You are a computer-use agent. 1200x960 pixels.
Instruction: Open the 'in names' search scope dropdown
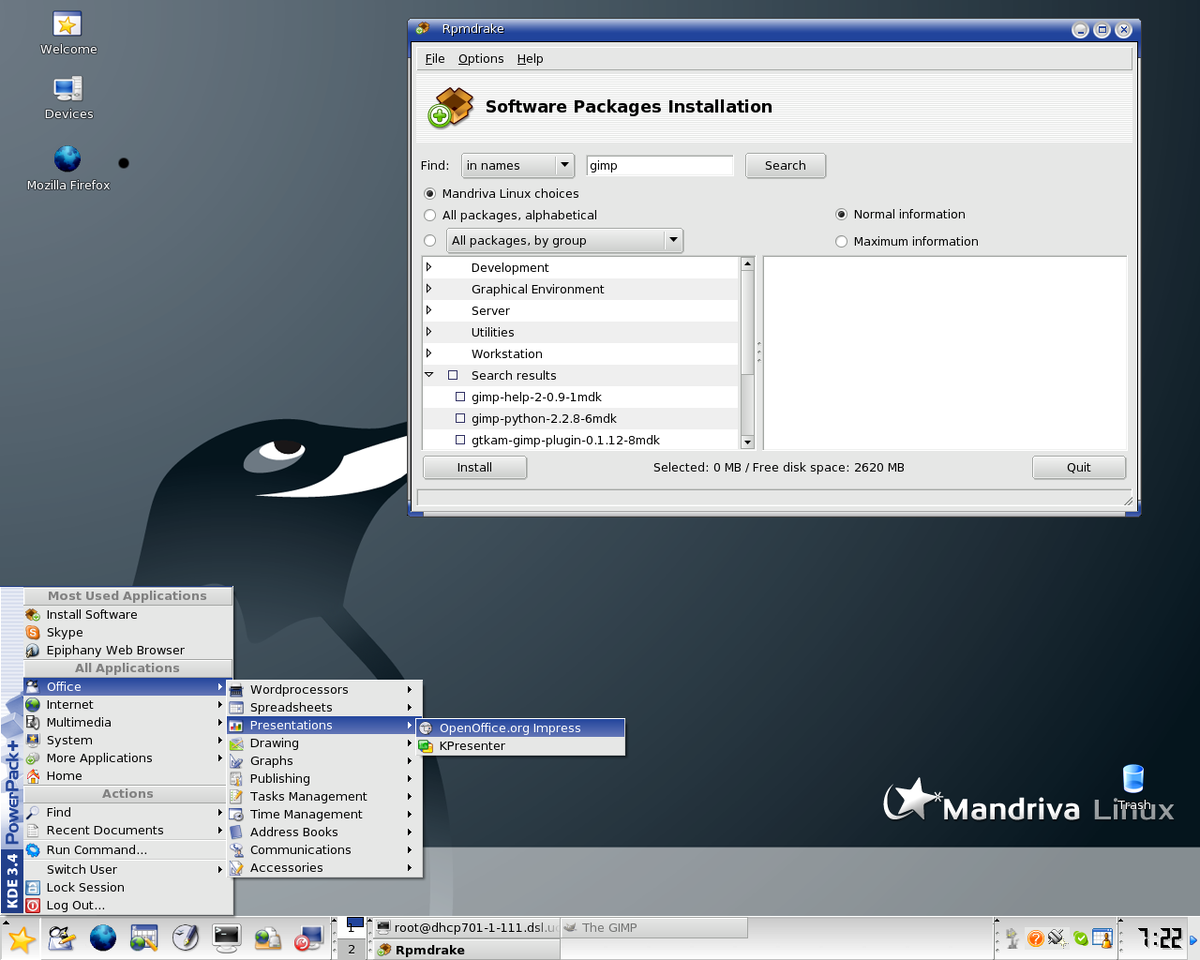(518, 166)
